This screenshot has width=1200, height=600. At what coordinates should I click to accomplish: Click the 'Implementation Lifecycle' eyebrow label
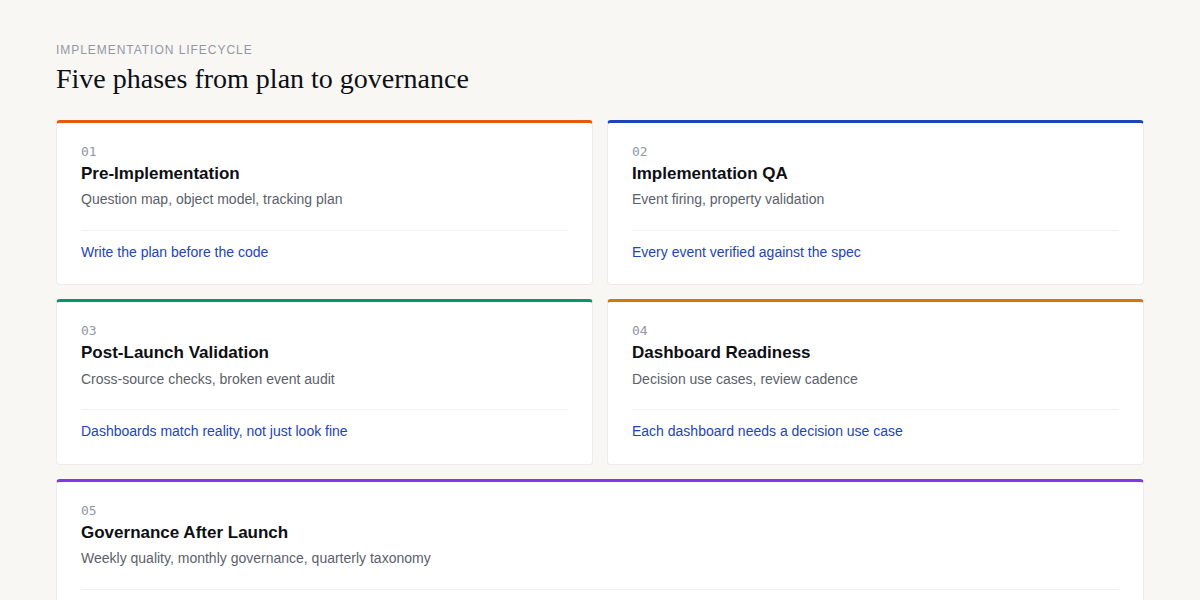click(x=154, y=50)
